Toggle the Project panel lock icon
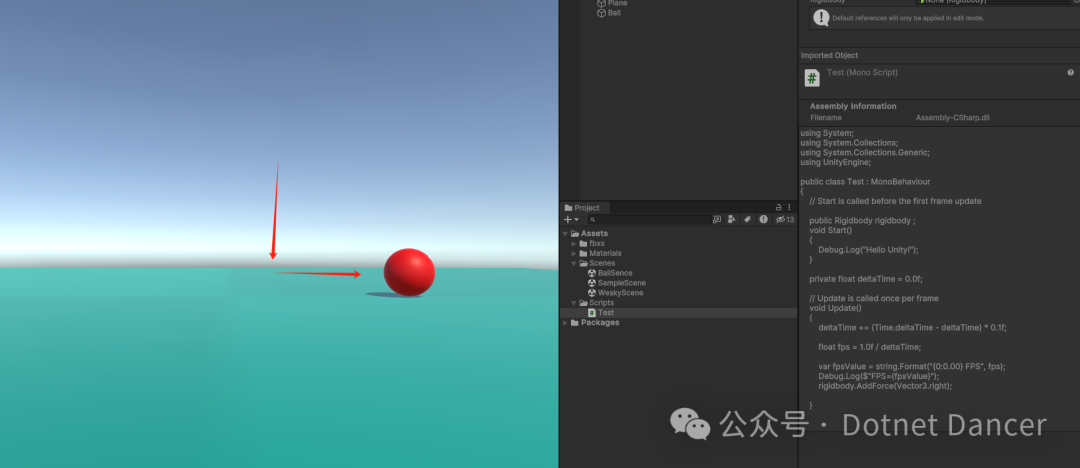The image size is (1080, 468). click(778, 207)
